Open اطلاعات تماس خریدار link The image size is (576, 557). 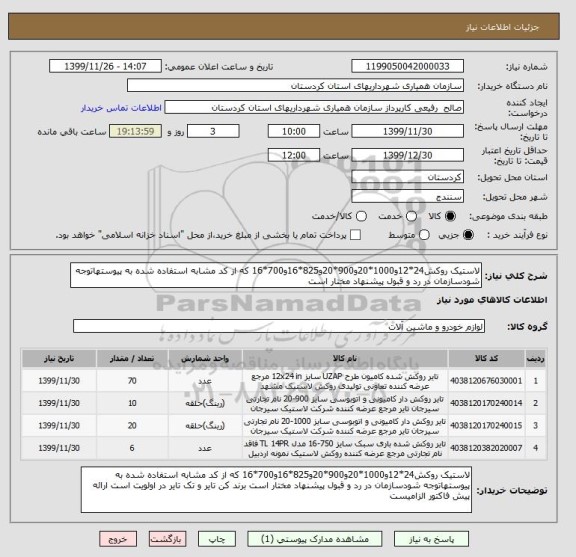point(121,108)
